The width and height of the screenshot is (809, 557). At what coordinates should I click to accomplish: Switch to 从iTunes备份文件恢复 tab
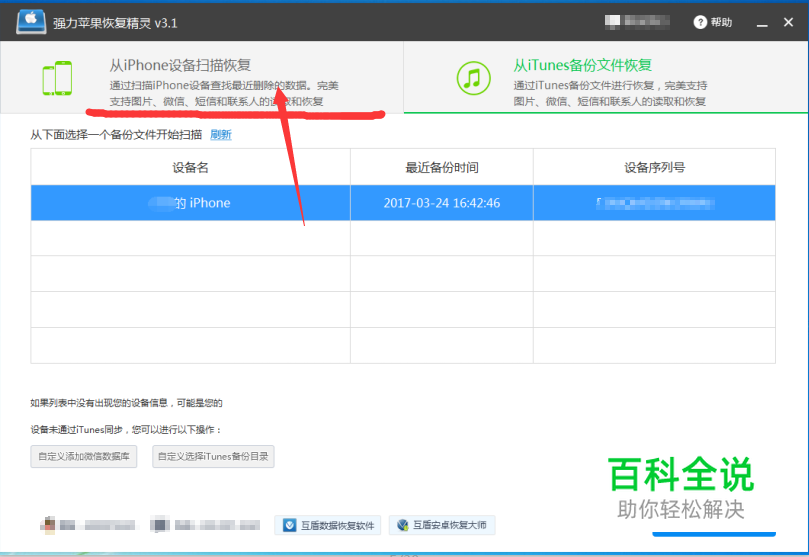606,77
